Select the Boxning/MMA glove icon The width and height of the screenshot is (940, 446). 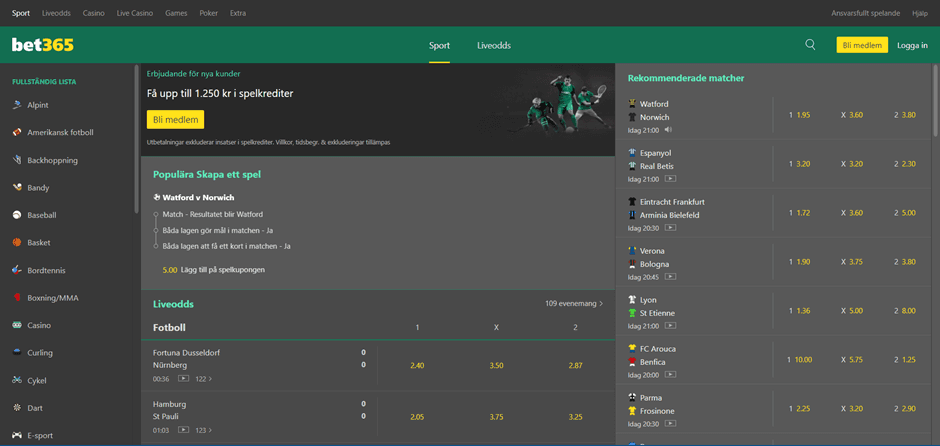17,298
